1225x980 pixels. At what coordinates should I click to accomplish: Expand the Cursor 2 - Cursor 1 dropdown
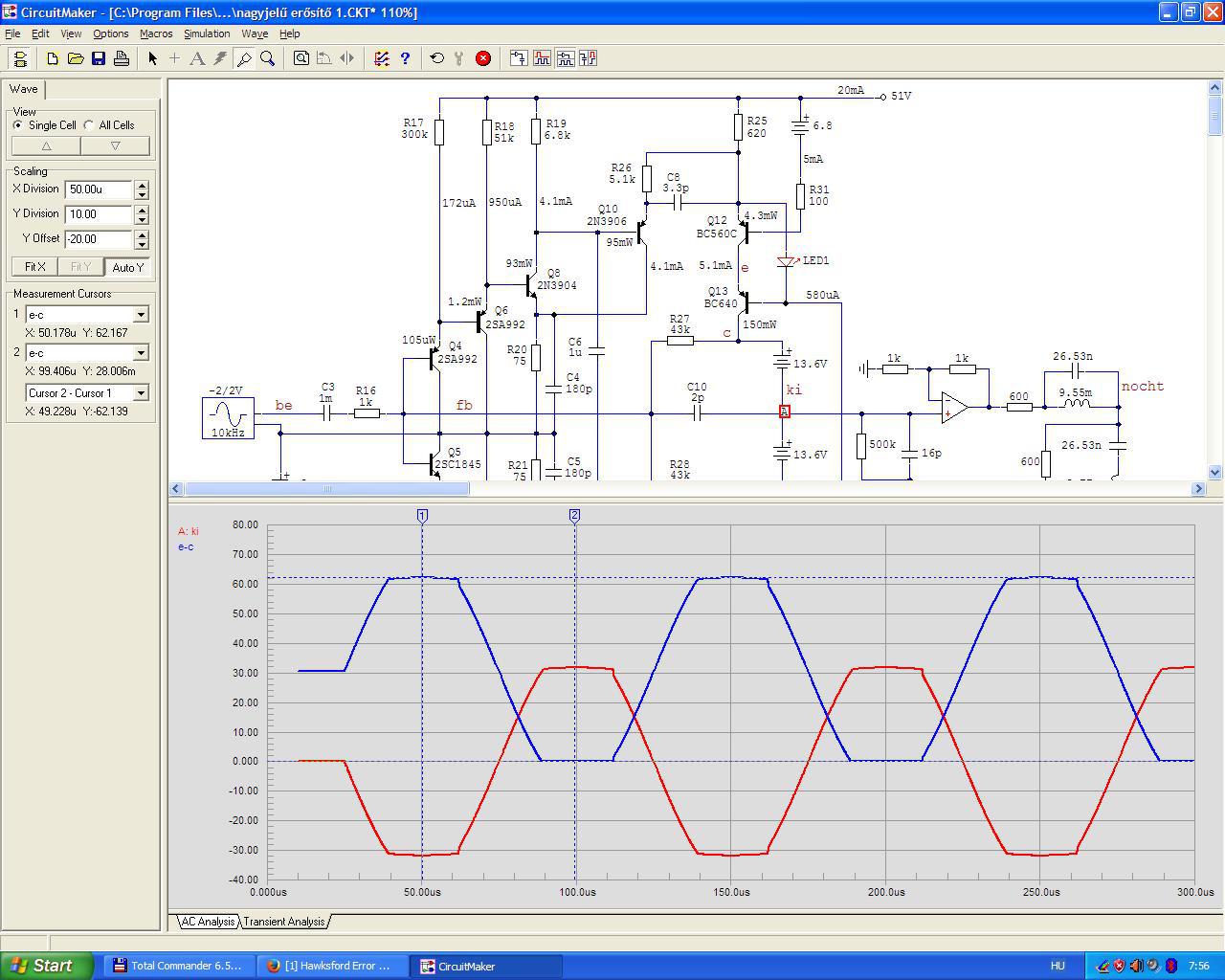[x=141, y=393]
